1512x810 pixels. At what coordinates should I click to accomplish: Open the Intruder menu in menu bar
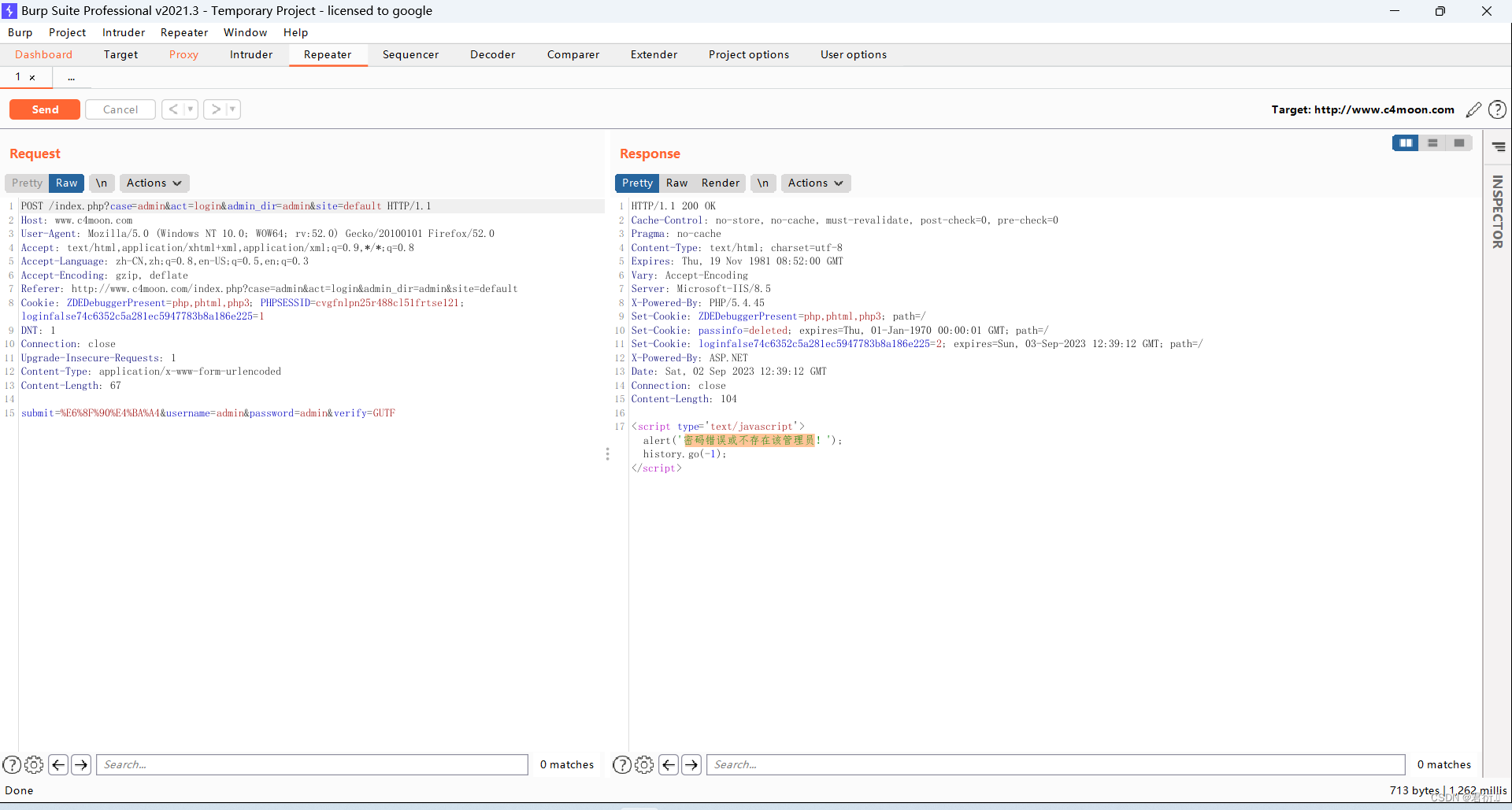click(124, 32)
